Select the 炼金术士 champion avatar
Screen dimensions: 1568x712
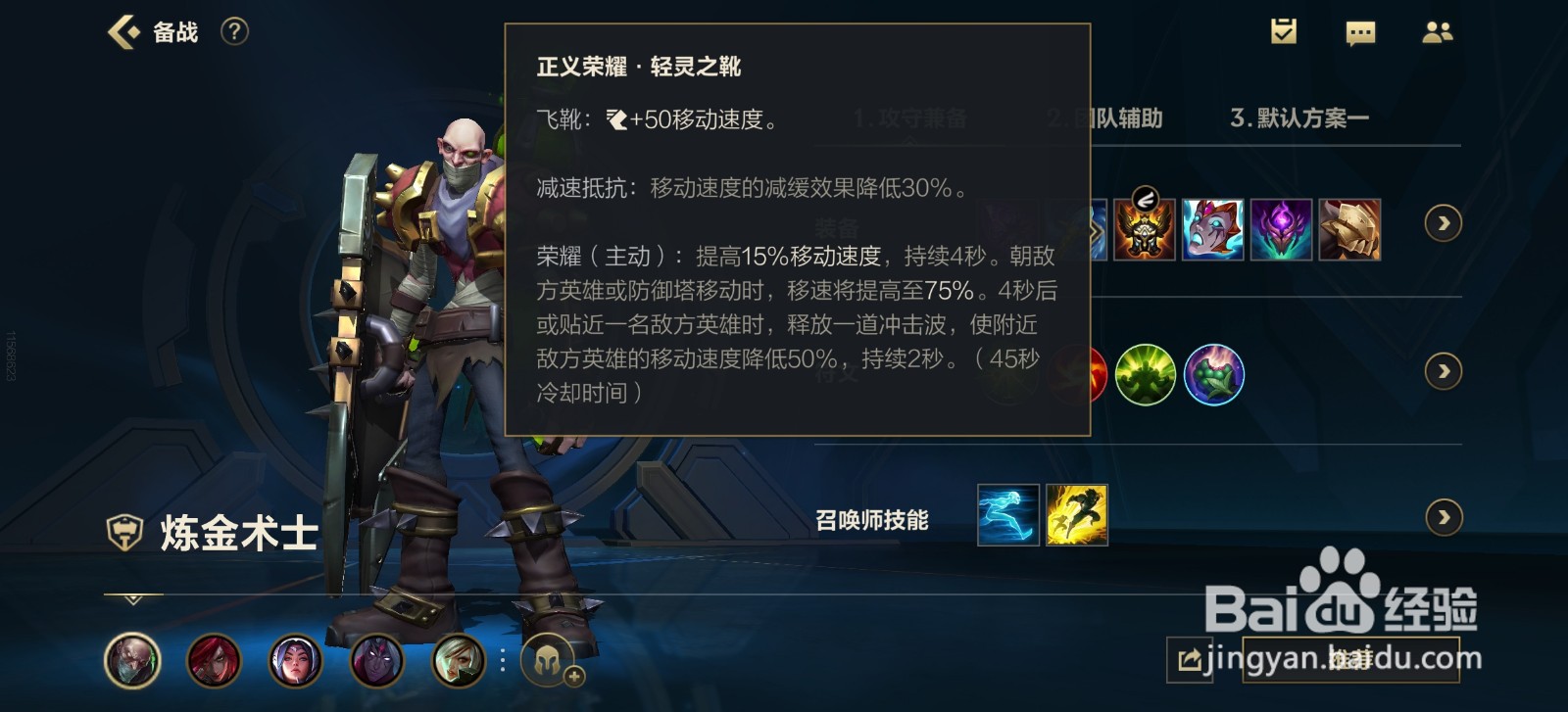click(132, 661)
